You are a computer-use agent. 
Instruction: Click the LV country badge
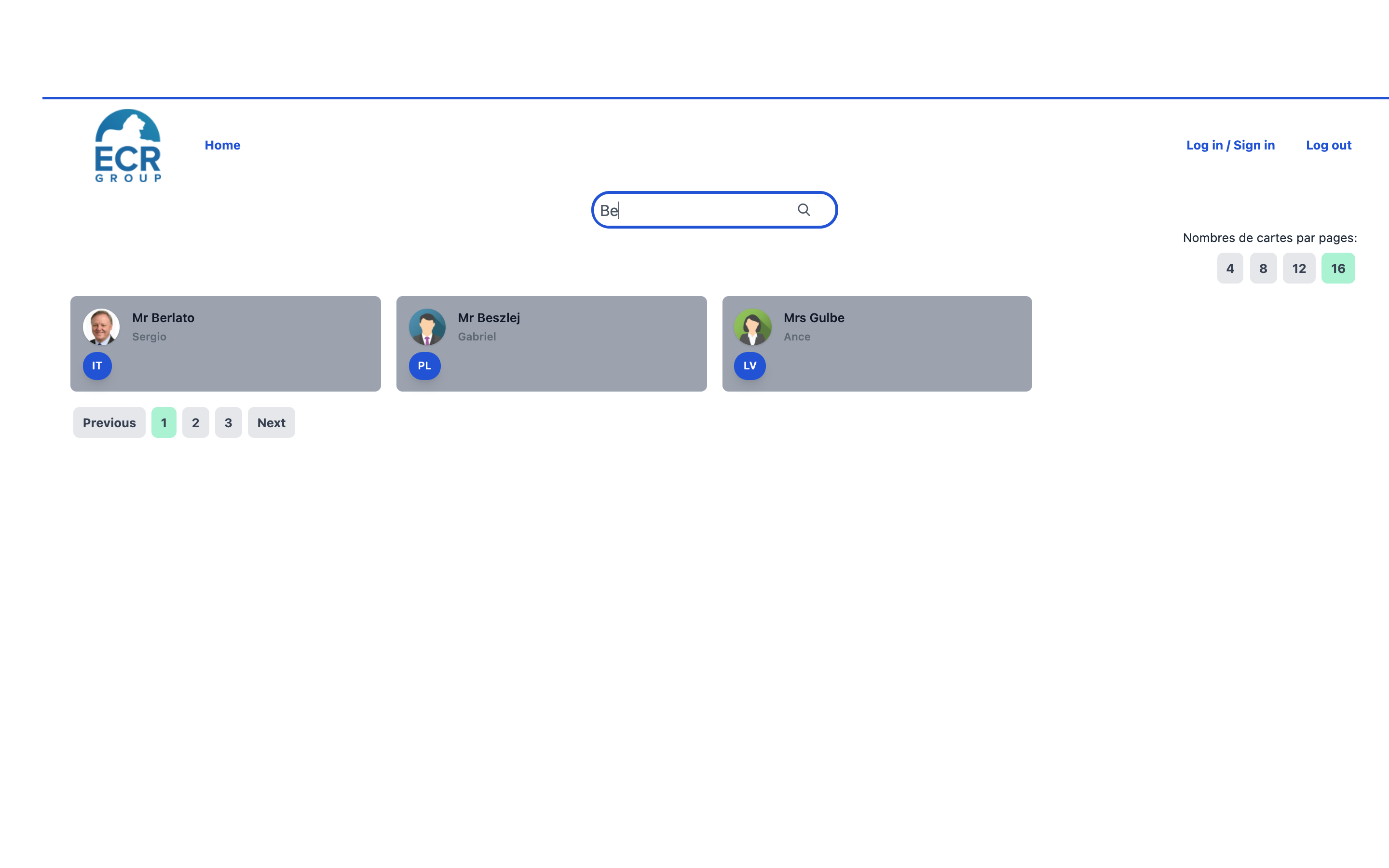[x=749, y=366]
